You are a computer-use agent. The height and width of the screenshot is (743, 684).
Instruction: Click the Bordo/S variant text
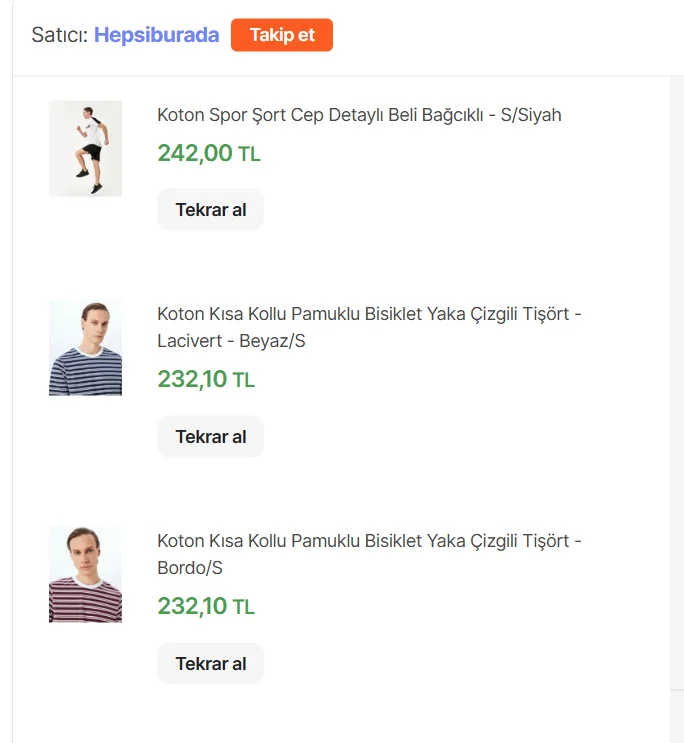point(190,568)
